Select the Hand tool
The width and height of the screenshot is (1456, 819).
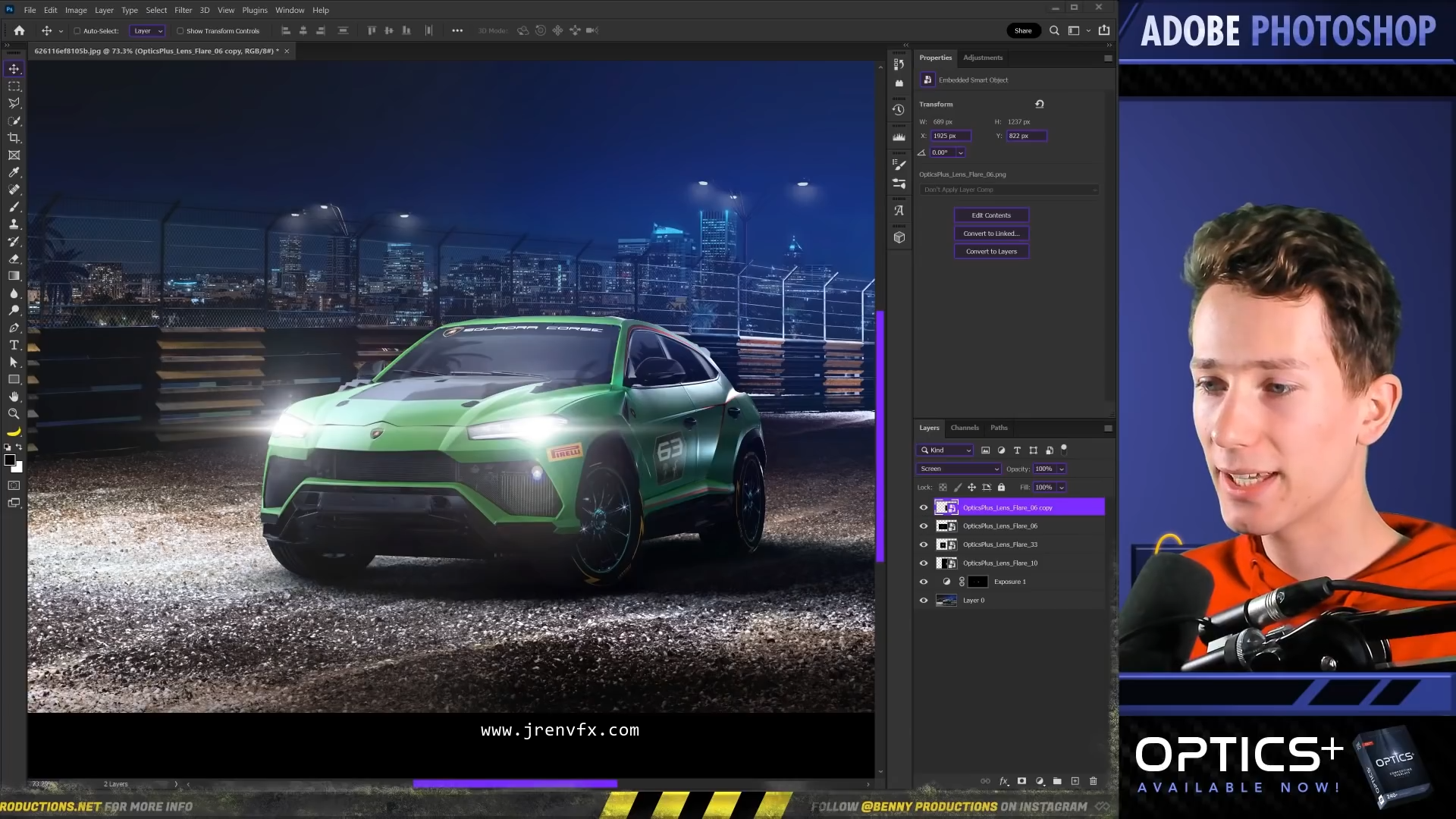click(x=14, y=397)
